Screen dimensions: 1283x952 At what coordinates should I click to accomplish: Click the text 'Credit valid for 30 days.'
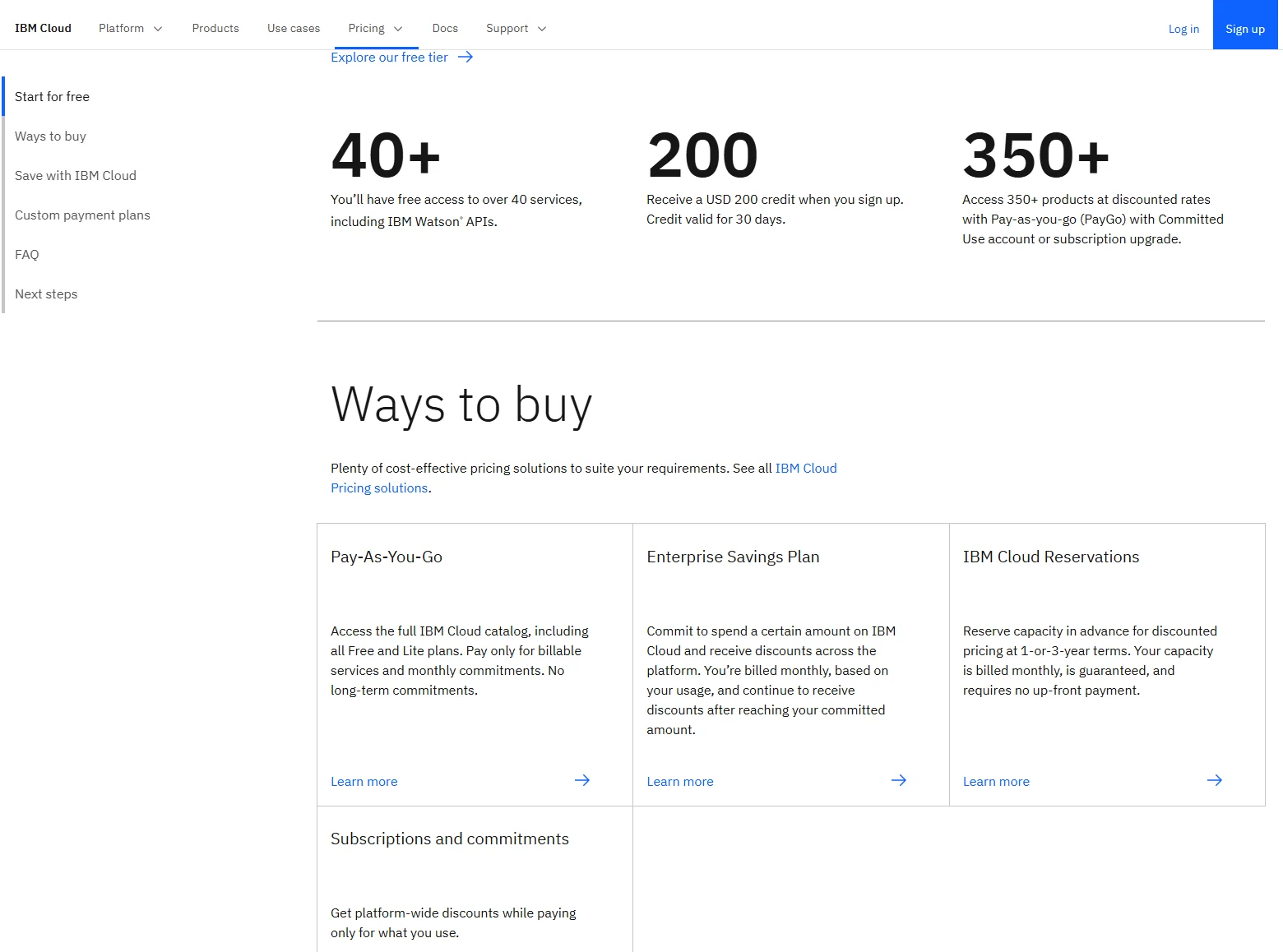tap(716, 219)
